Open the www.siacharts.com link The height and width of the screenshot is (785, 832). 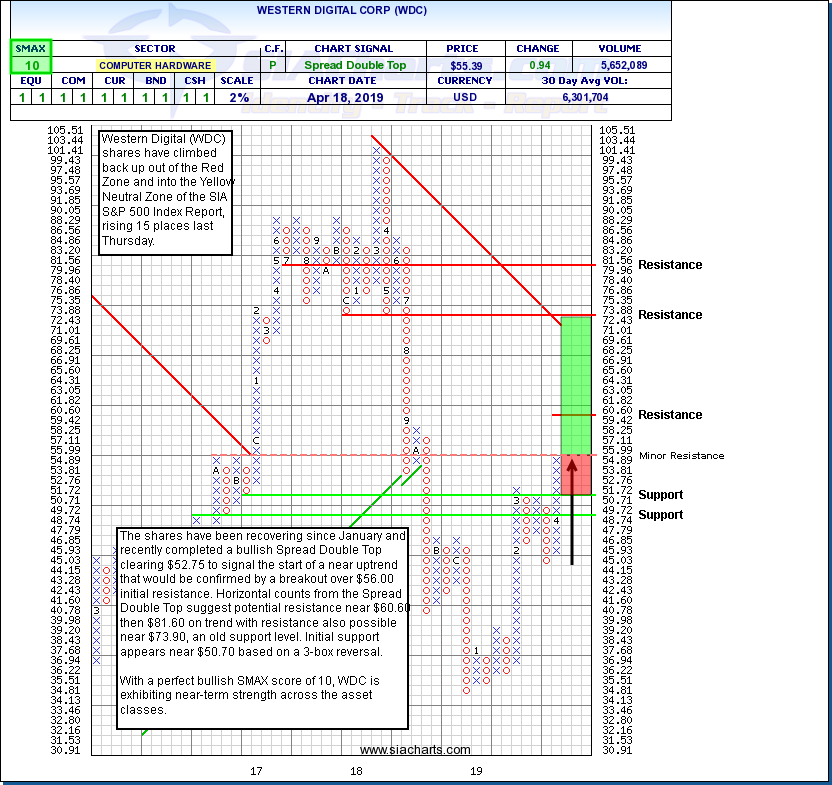coord(415,750)
